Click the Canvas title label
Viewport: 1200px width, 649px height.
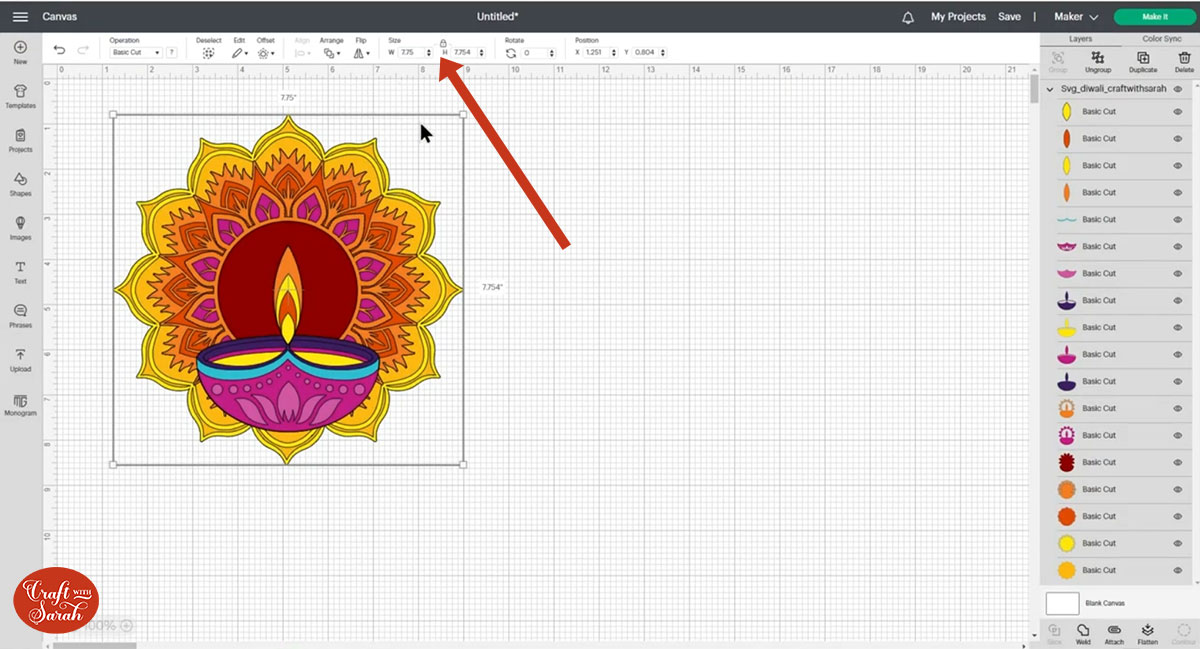(59, 17)
